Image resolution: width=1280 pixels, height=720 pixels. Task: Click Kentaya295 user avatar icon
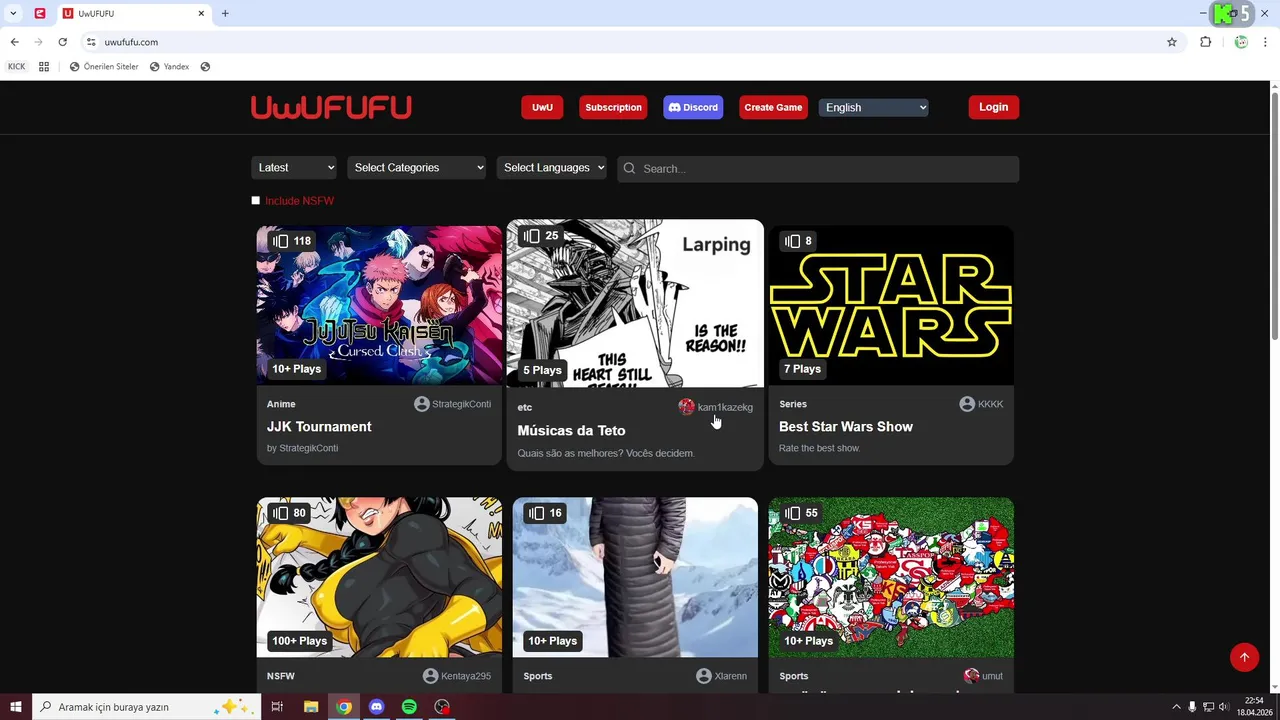coord(431,676)
